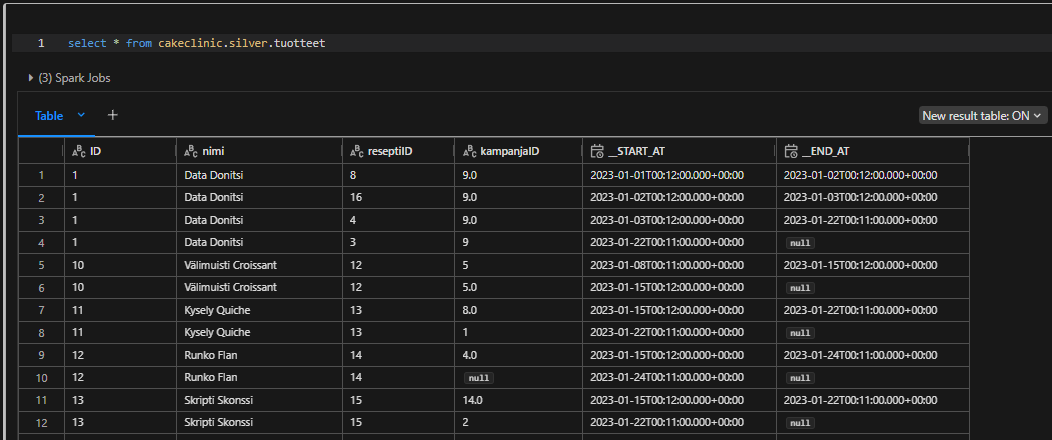Click the type icon next to kampanjaID header

click(470, 152)
